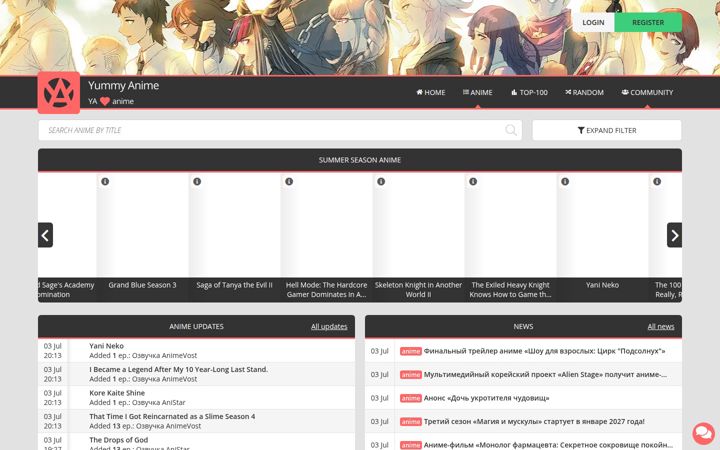Show info for Grand Blue Season 3
Image resolution: width=720 pixels, height=450 pixels.
105,181
